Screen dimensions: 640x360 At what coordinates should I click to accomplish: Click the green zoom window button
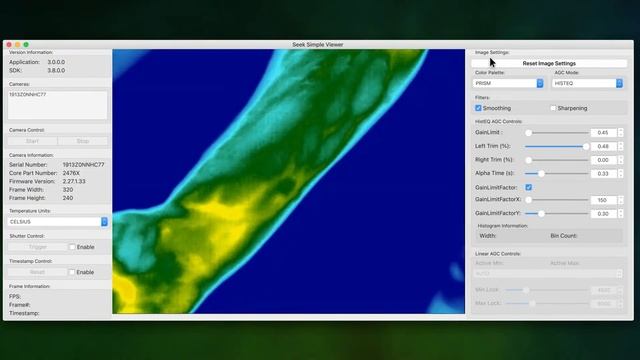(26, 44)
